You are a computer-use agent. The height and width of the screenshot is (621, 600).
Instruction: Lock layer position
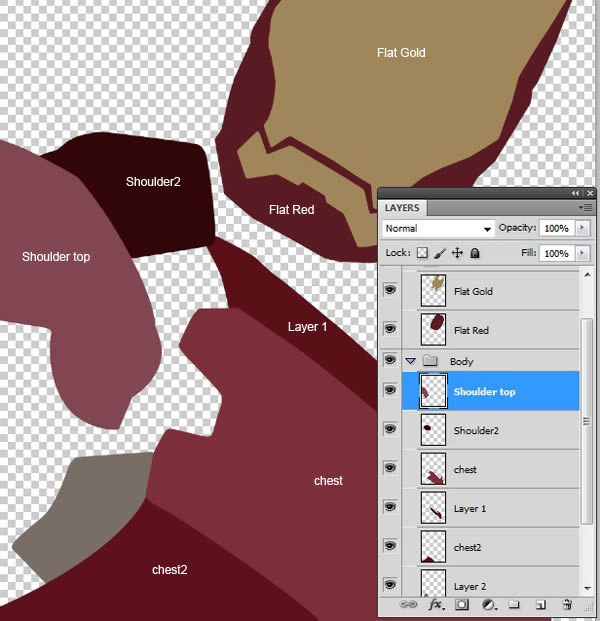[x=457, y=253]
